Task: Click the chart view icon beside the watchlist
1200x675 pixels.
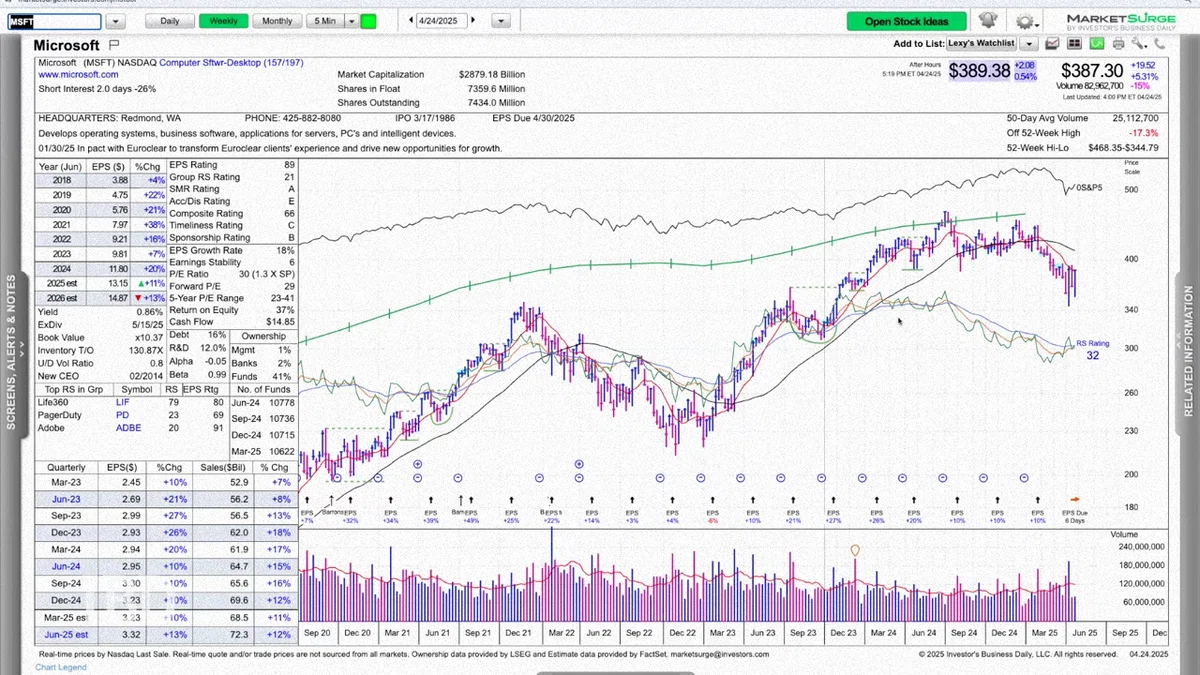Action: point(1052,44)
